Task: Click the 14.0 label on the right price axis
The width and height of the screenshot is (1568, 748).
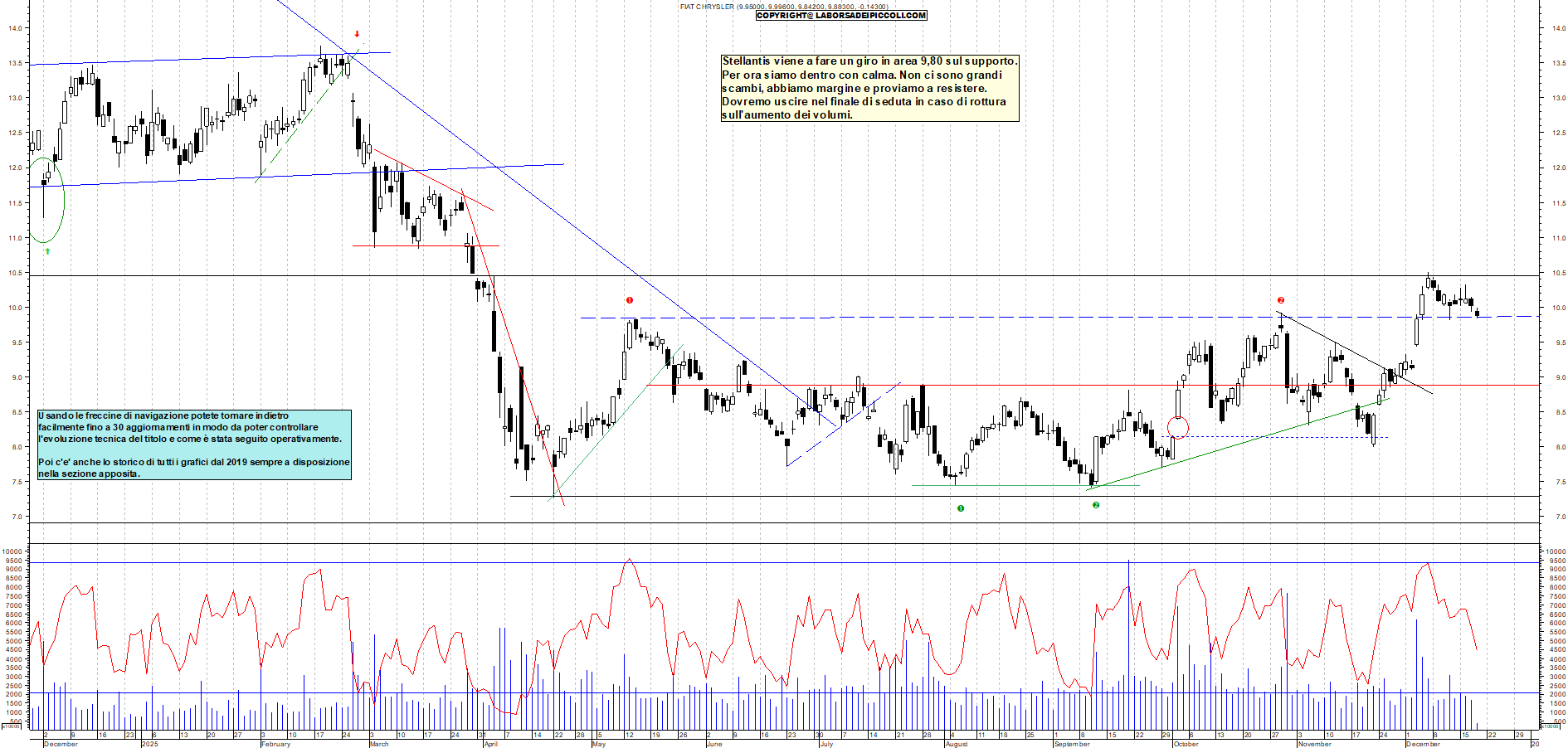Action: [x=1558, y=28]
